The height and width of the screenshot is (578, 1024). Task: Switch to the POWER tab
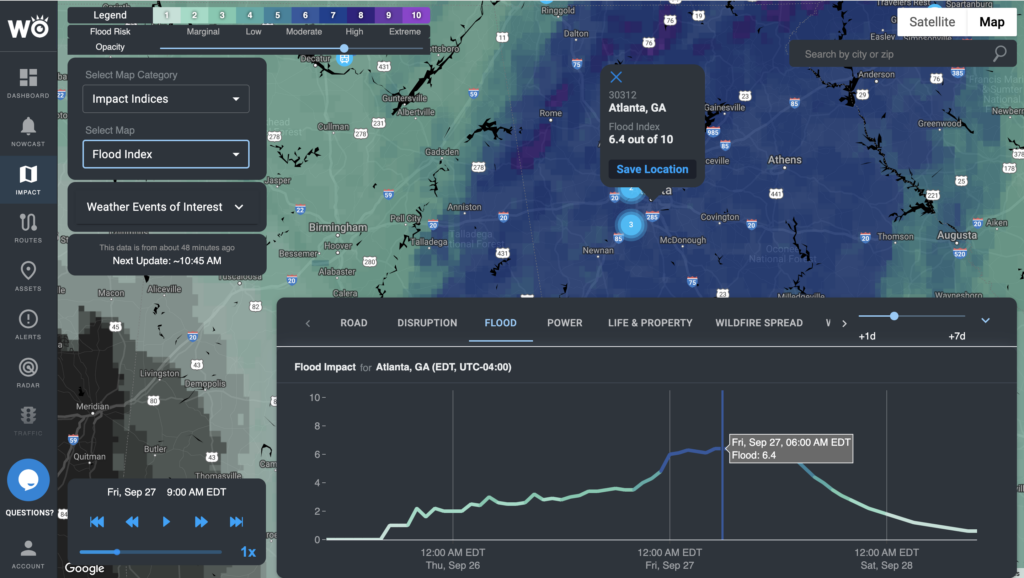coord(564,323)
